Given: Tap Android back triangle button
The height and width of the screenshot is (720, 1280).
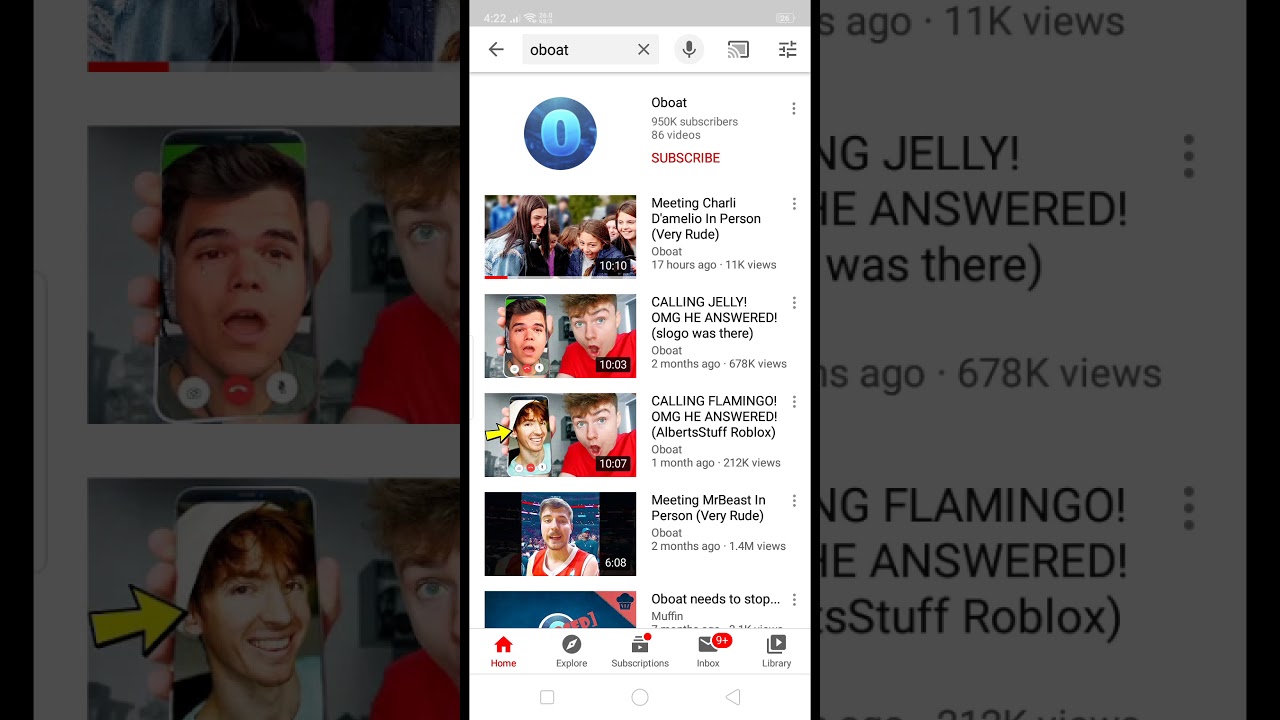Looking at the screenshot, I should (733, 697).
